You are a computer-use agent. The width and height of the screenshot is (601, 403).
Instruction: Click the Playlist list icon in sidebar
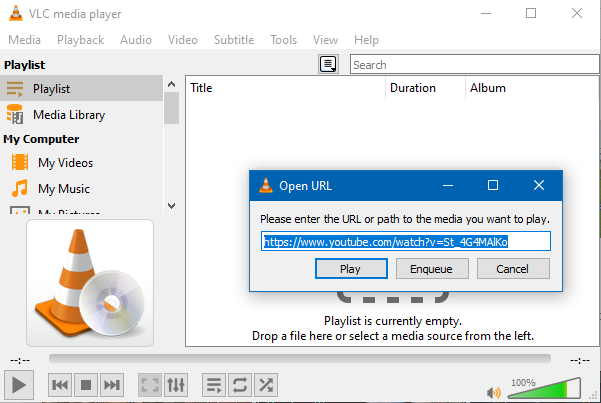pyautogui.click(x=15, y=89)
